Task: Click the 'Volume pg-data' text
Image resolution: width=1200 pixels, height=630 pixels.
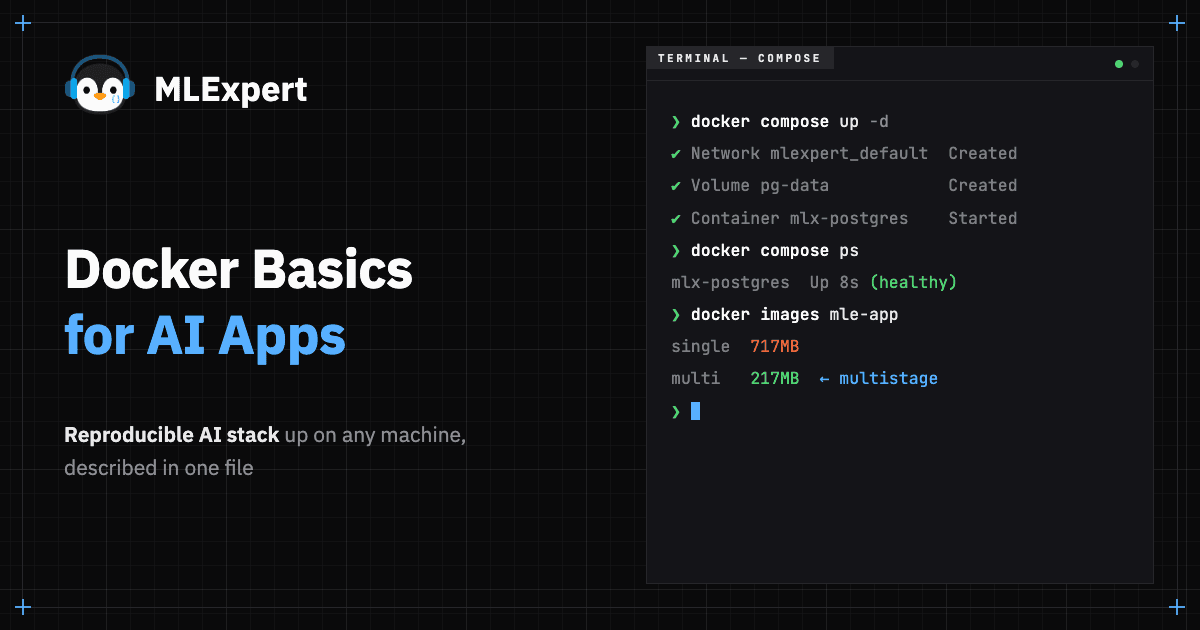Action: (759, 186)
